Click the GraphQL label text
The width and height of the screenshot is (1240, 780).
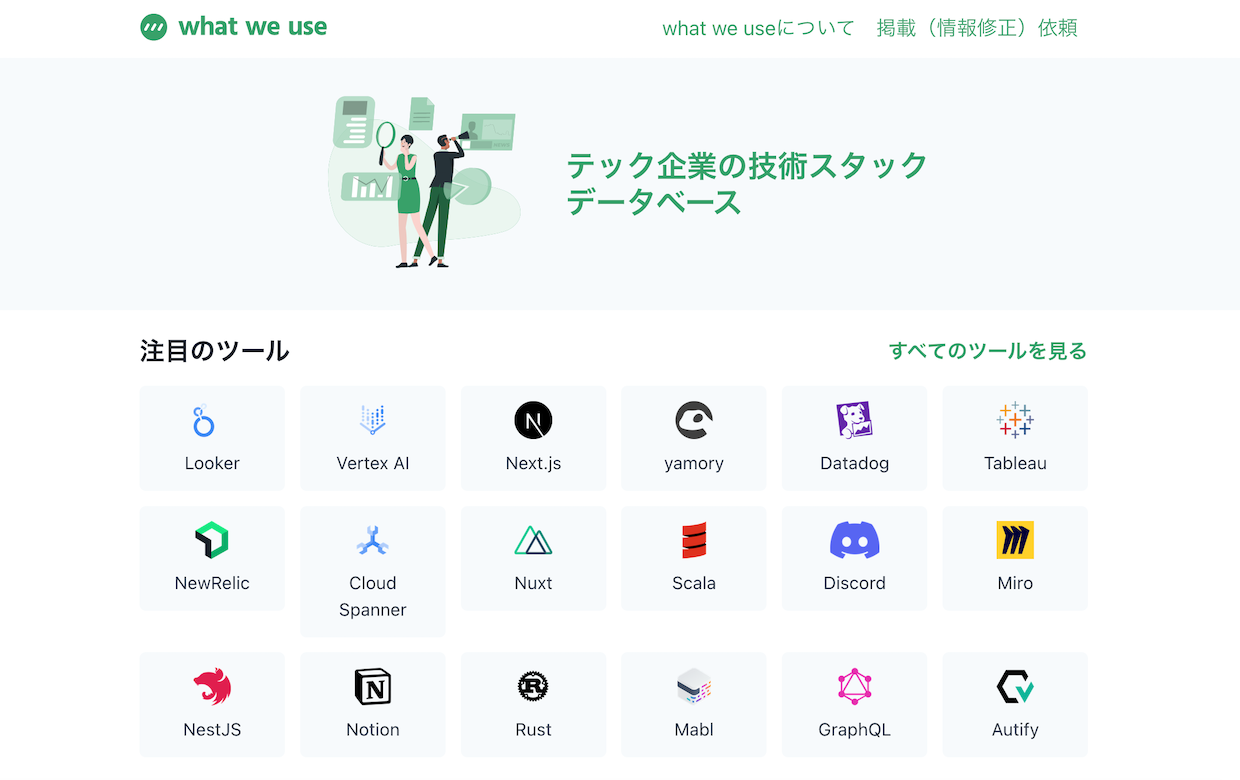point(855,729)
